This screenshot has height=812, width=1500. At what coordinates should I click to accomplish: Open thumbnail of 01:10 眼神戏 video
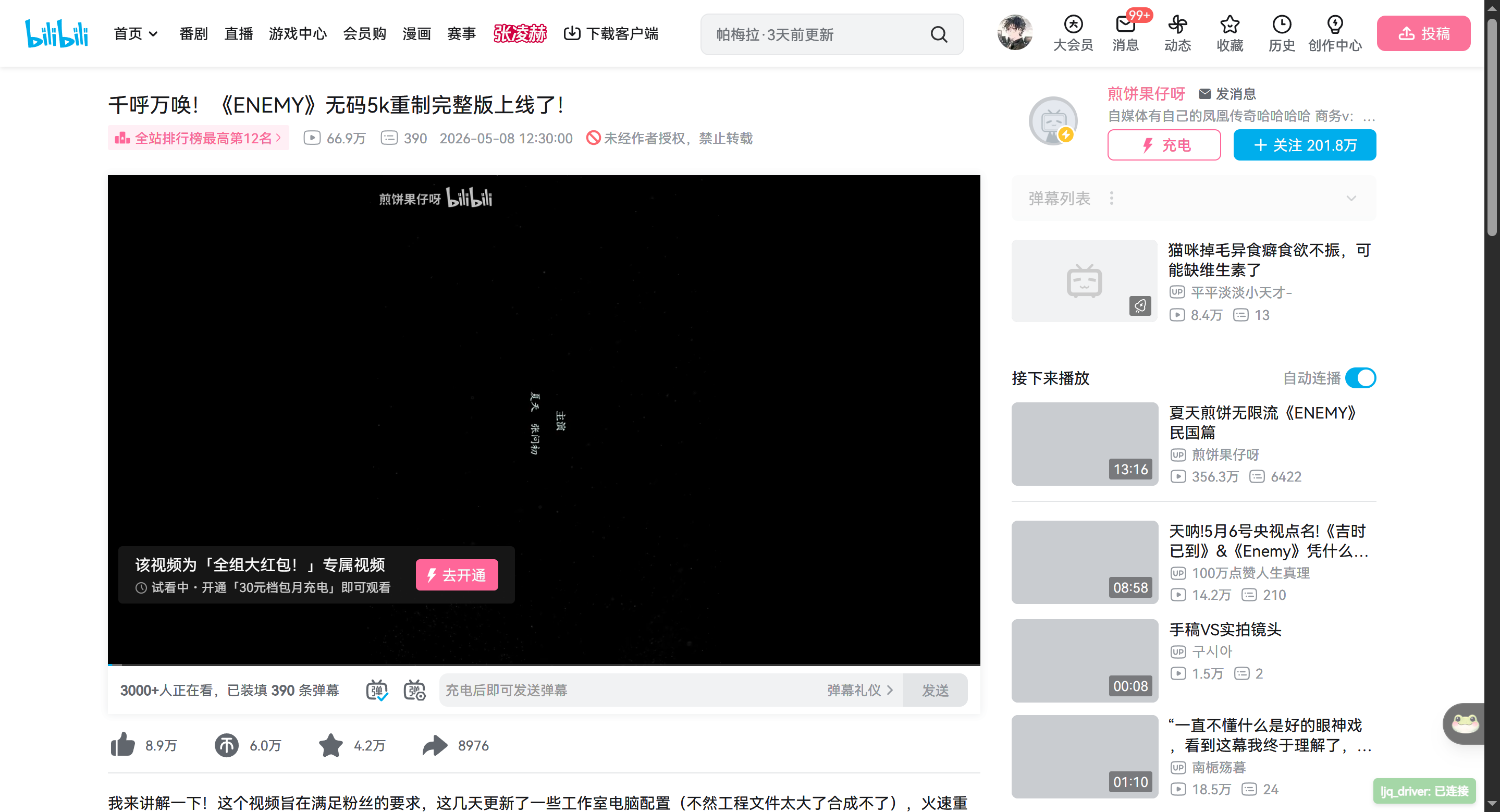pos(1084,756)
